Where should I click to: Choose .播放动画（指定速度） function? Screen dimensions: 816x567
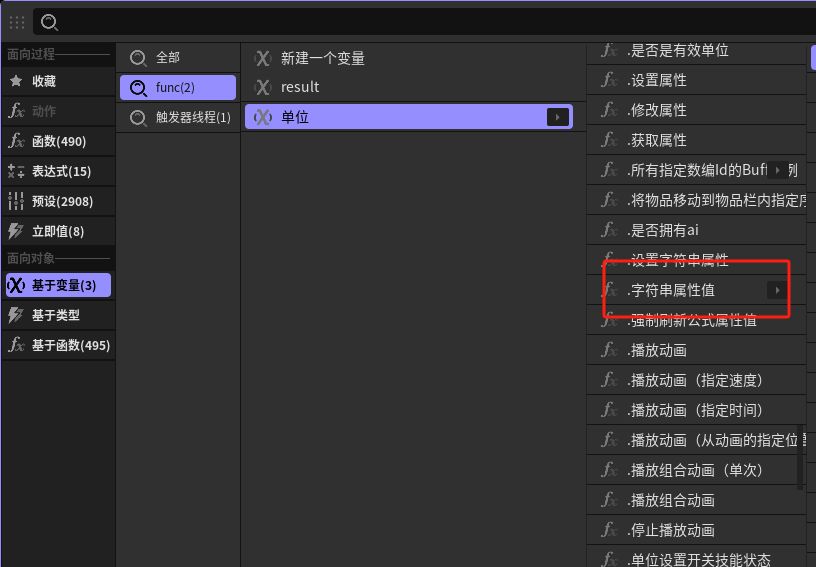pos(696,380)
